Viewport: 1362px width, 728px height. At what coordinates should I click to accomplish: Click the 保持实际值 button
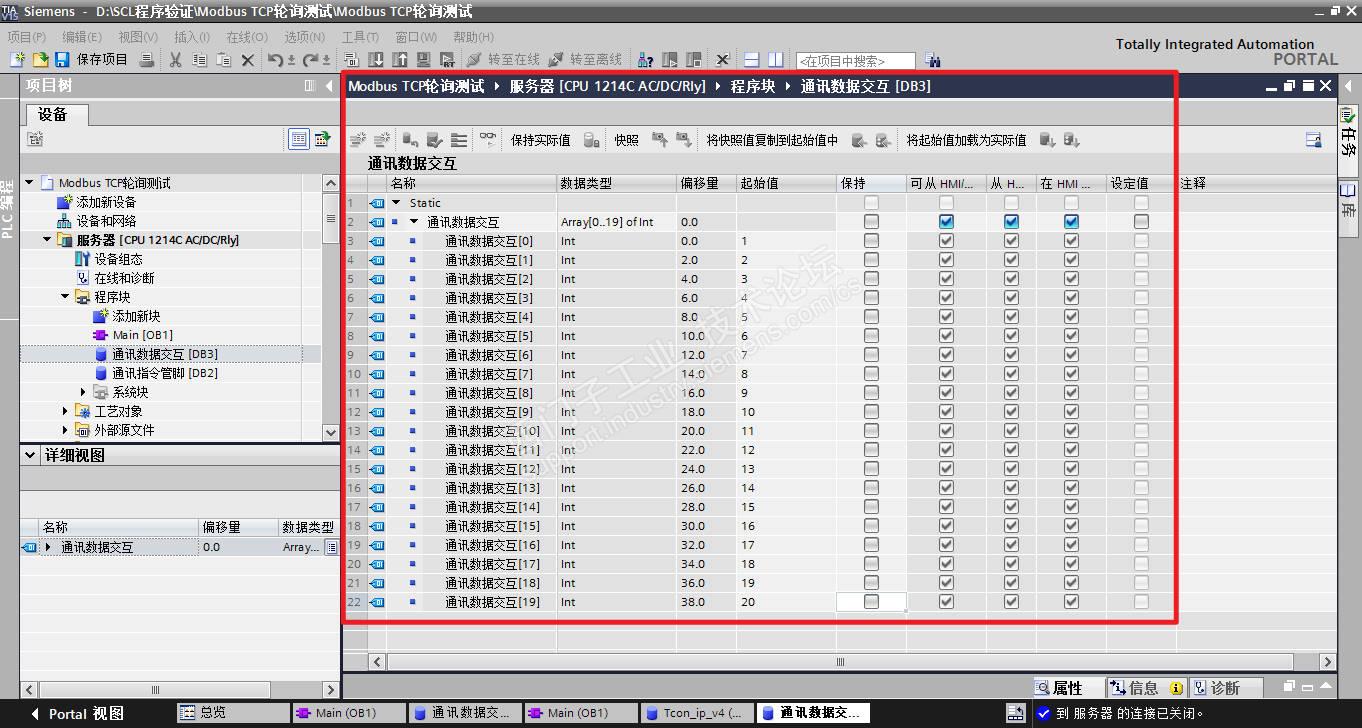[x=541, y=140]
